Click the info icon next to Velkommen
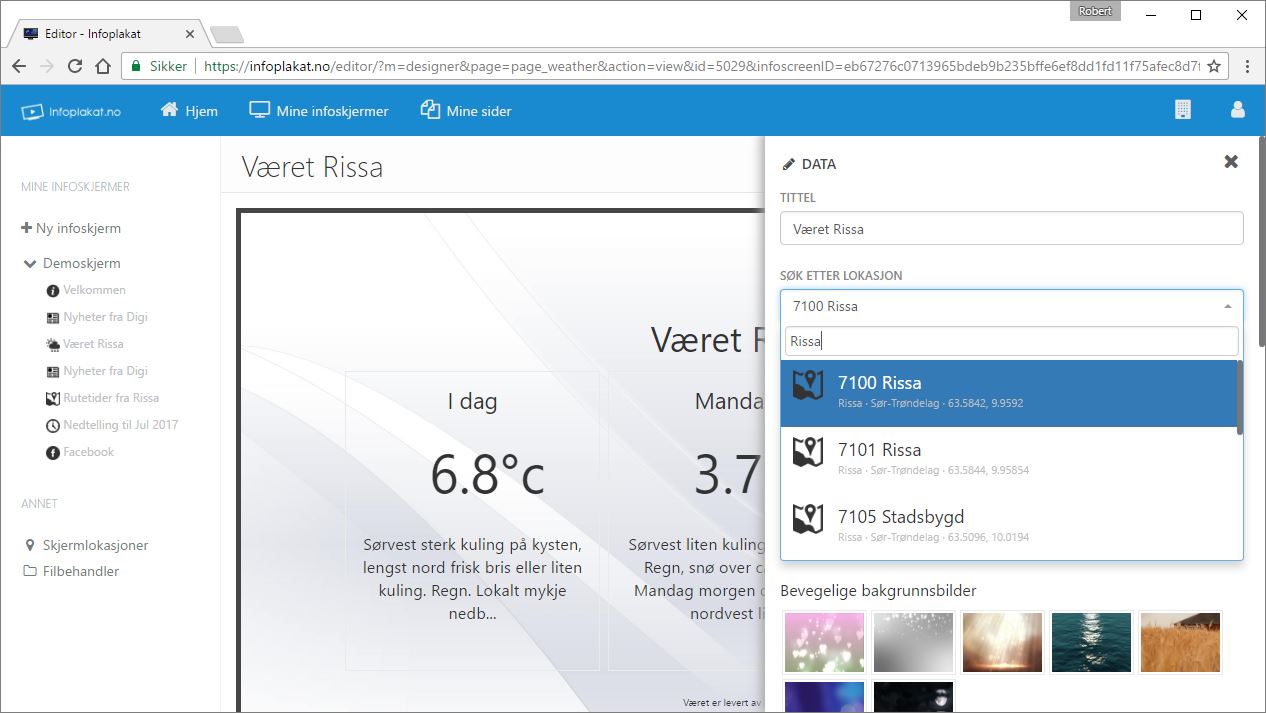1266x713 pixels. [x=53, y=291]
